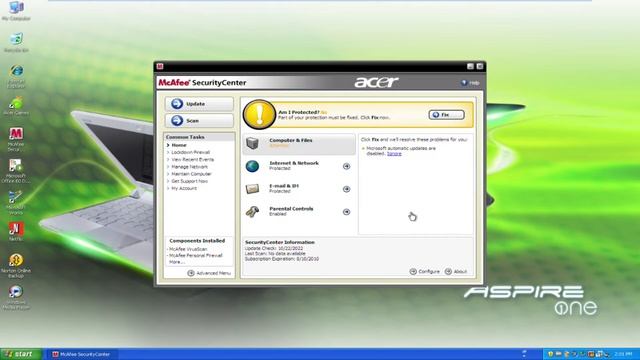
Task: Open the Recycle Bin desktop icon
Action: (x=16, y=42)
